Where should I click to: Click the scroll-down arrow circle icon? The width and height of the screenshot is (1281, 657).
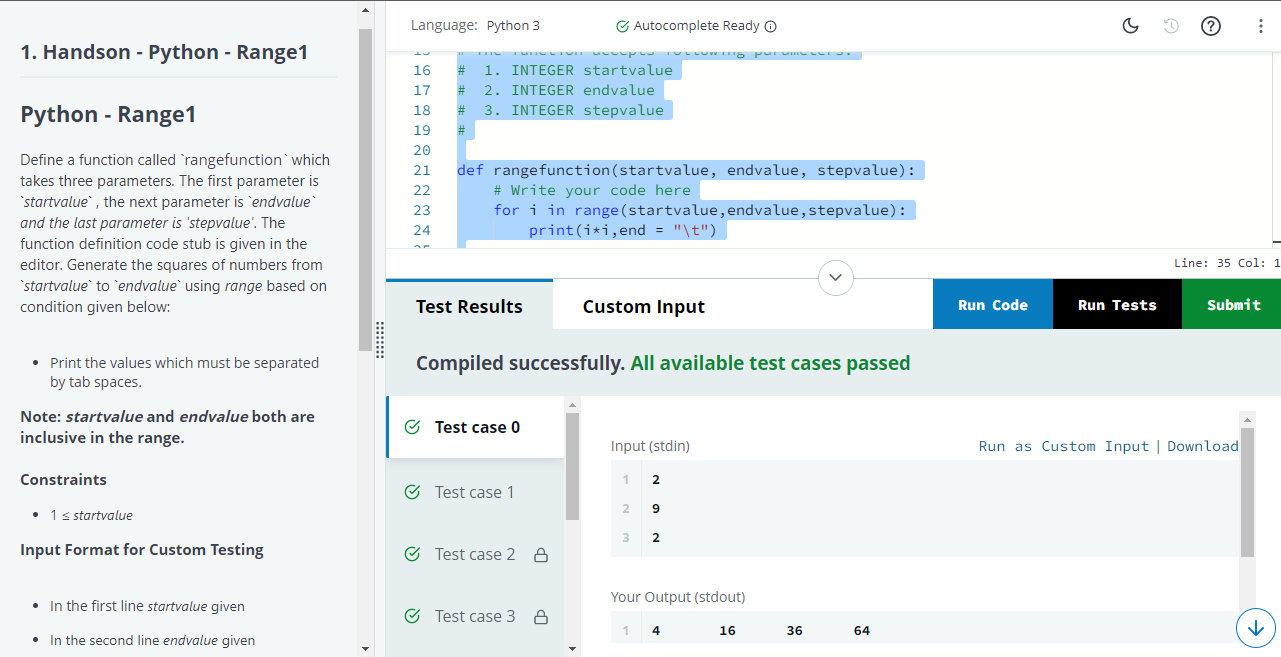1256,627
